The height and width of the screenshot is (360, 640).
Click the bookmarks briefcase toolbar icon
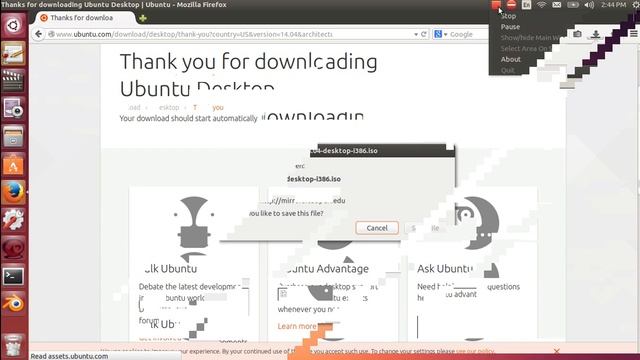[577, 34]
